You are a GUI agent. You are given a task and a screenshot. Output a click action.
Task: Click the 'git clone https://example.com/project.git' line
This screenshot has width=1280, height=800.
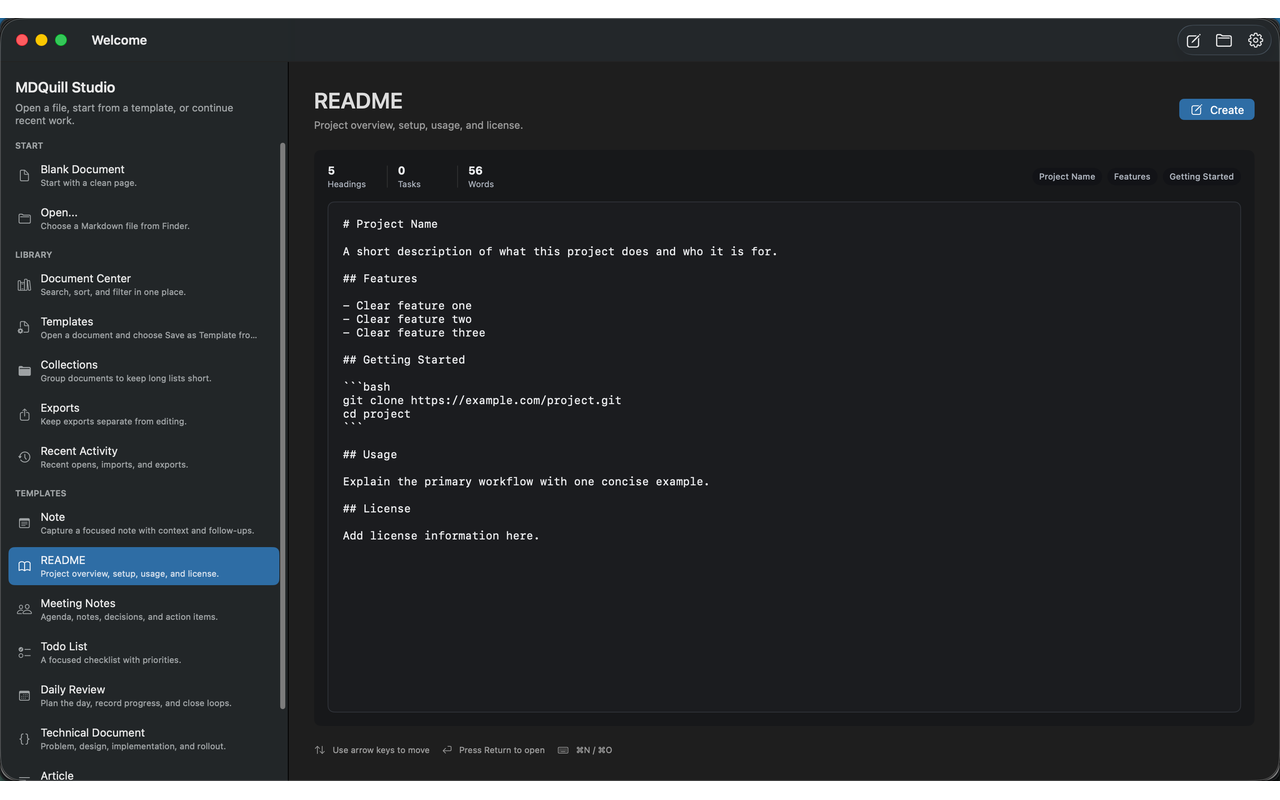[x=482, y=400]
